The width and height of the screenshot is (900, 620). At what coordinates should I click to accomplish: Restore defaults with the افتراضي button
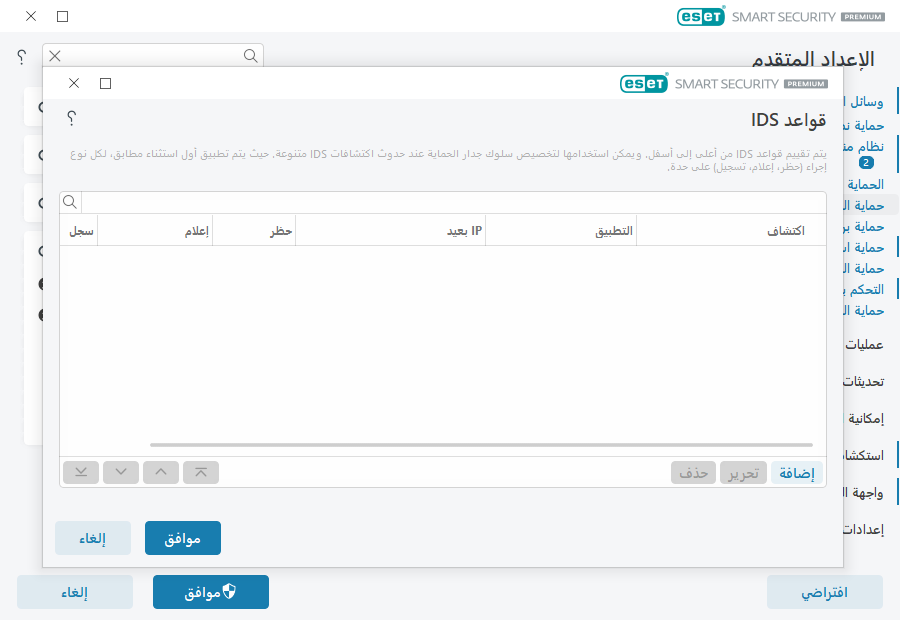[823, 591]
